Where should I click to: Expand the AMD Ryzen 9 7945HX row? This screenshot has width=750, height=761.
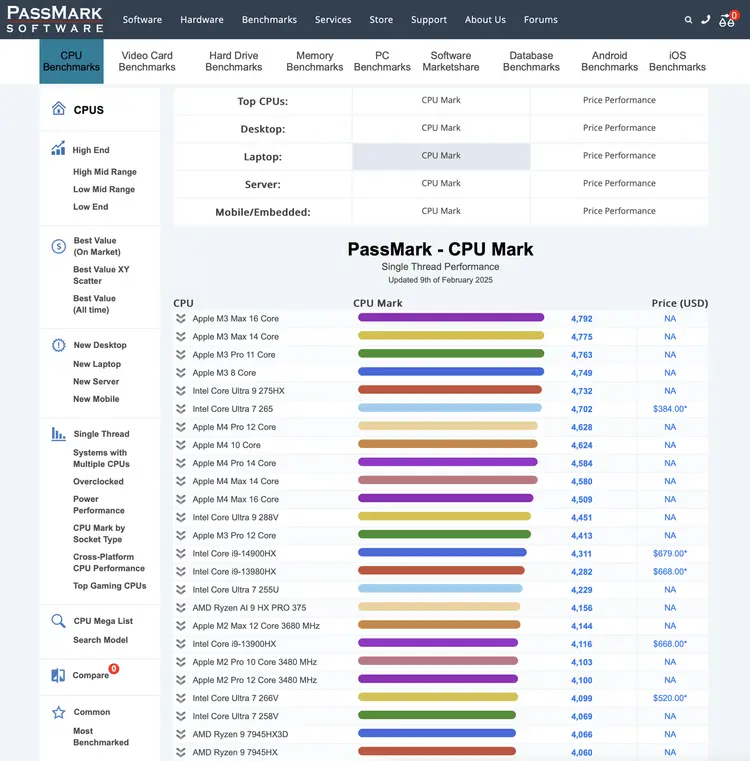click(x=181, y=752)
